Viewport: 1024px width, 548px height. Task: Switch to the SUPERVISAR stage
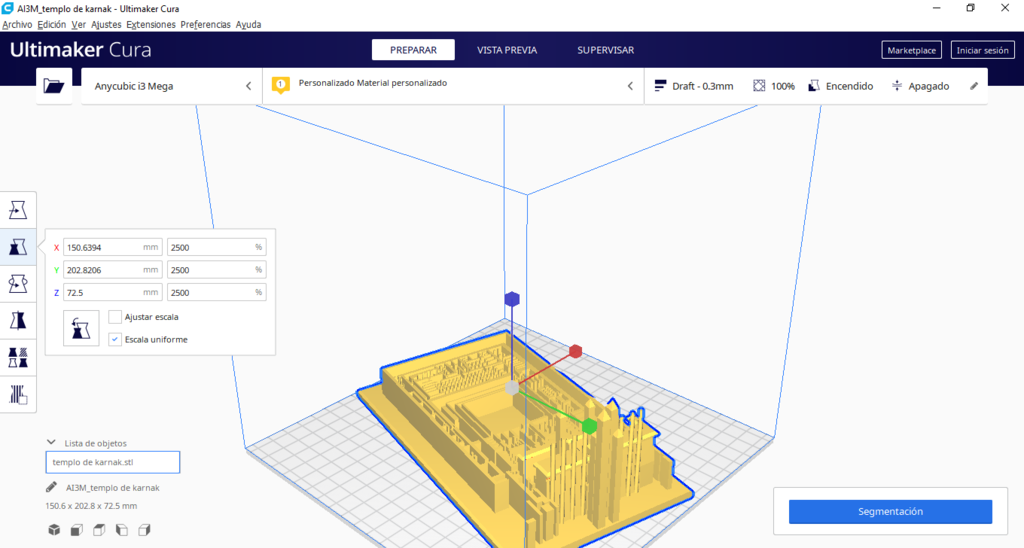[605, 50]
